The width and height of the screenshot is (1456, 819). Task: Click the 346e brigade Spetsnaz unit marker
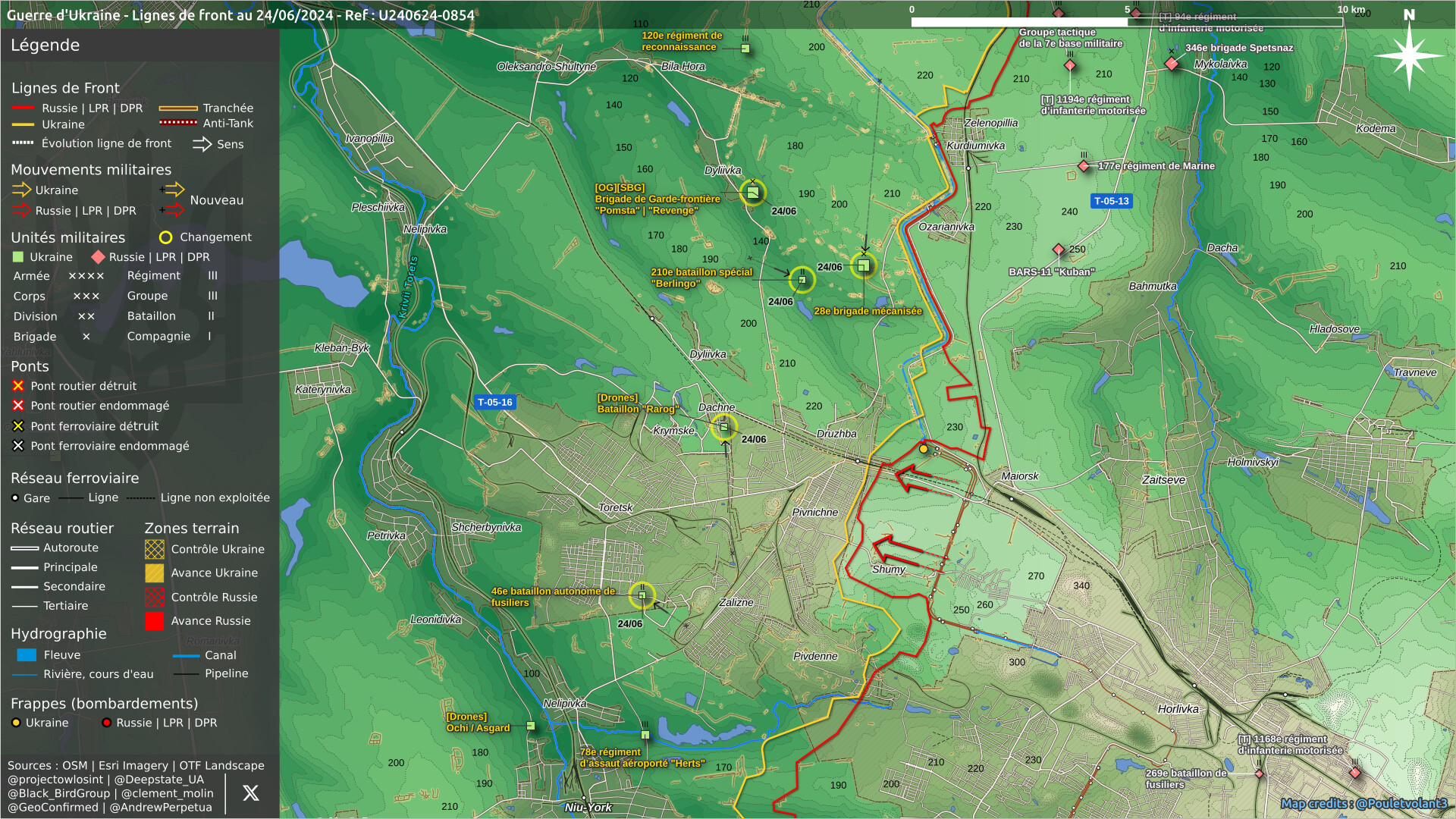click(x=1172, y=64)
